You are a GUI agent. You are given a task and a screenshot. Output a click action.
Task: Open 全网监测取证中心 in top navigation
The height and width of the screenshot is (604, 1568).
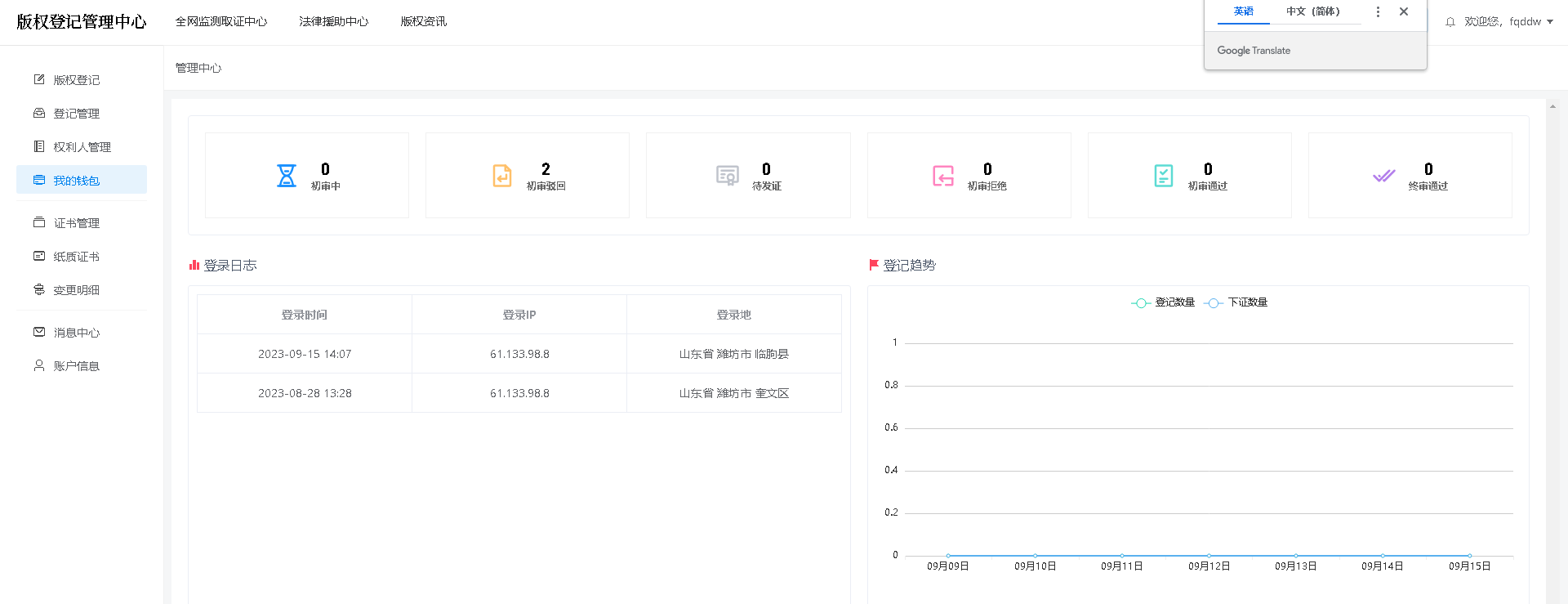(221, 21)
